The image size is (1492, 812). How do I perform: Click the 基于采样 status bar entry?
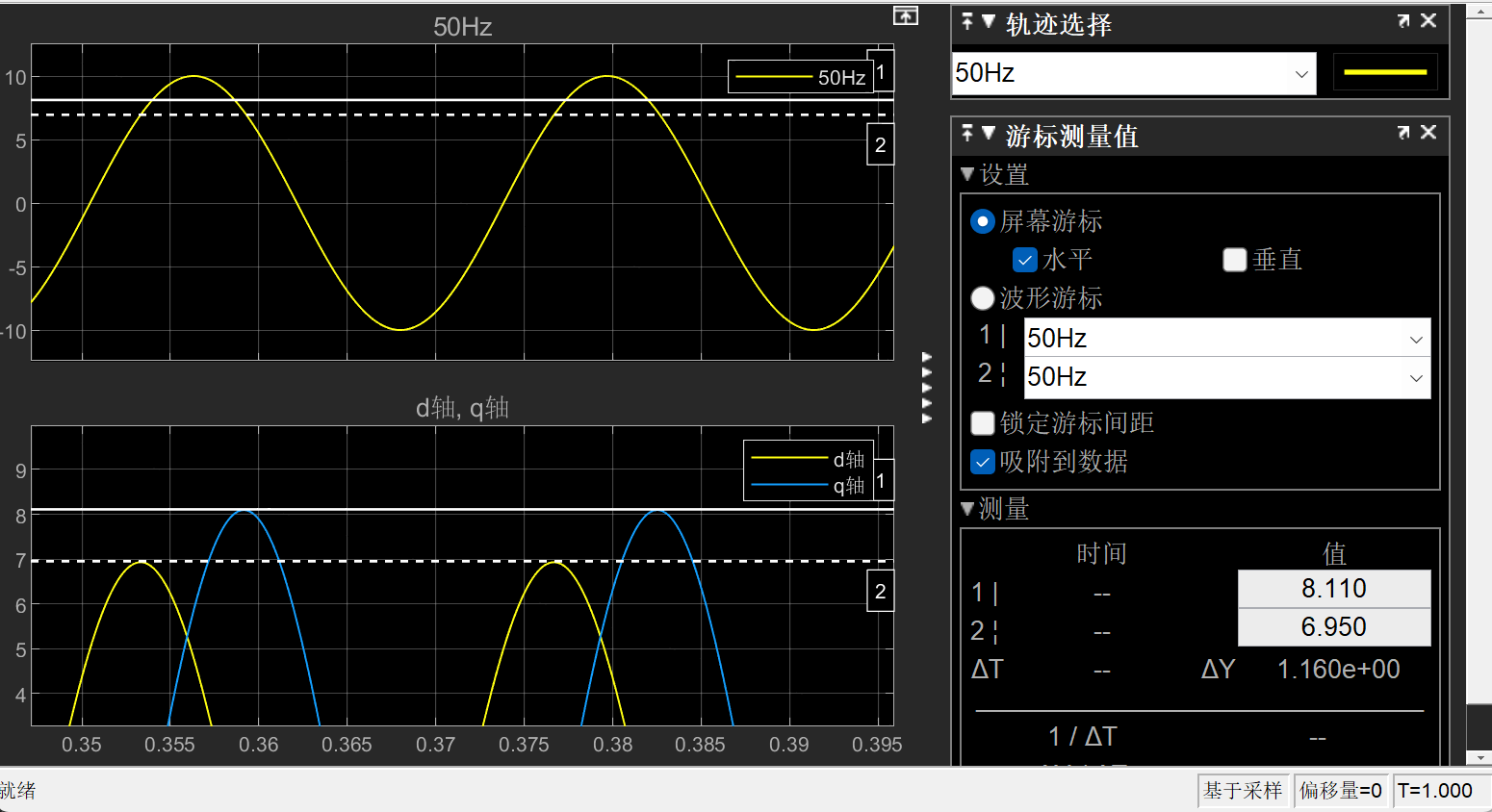[x=1243, y=791]
